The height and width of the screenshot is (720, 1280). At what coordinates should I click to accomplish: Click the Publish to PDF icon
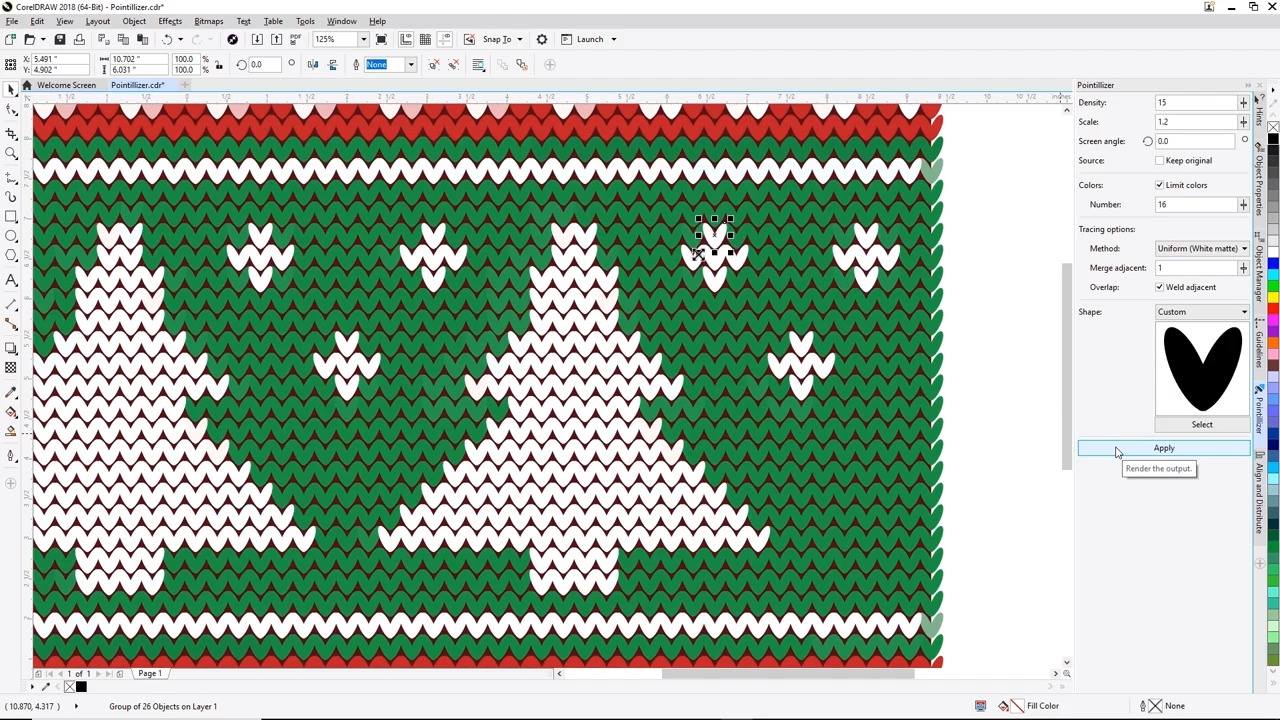[x=295, y=39]
